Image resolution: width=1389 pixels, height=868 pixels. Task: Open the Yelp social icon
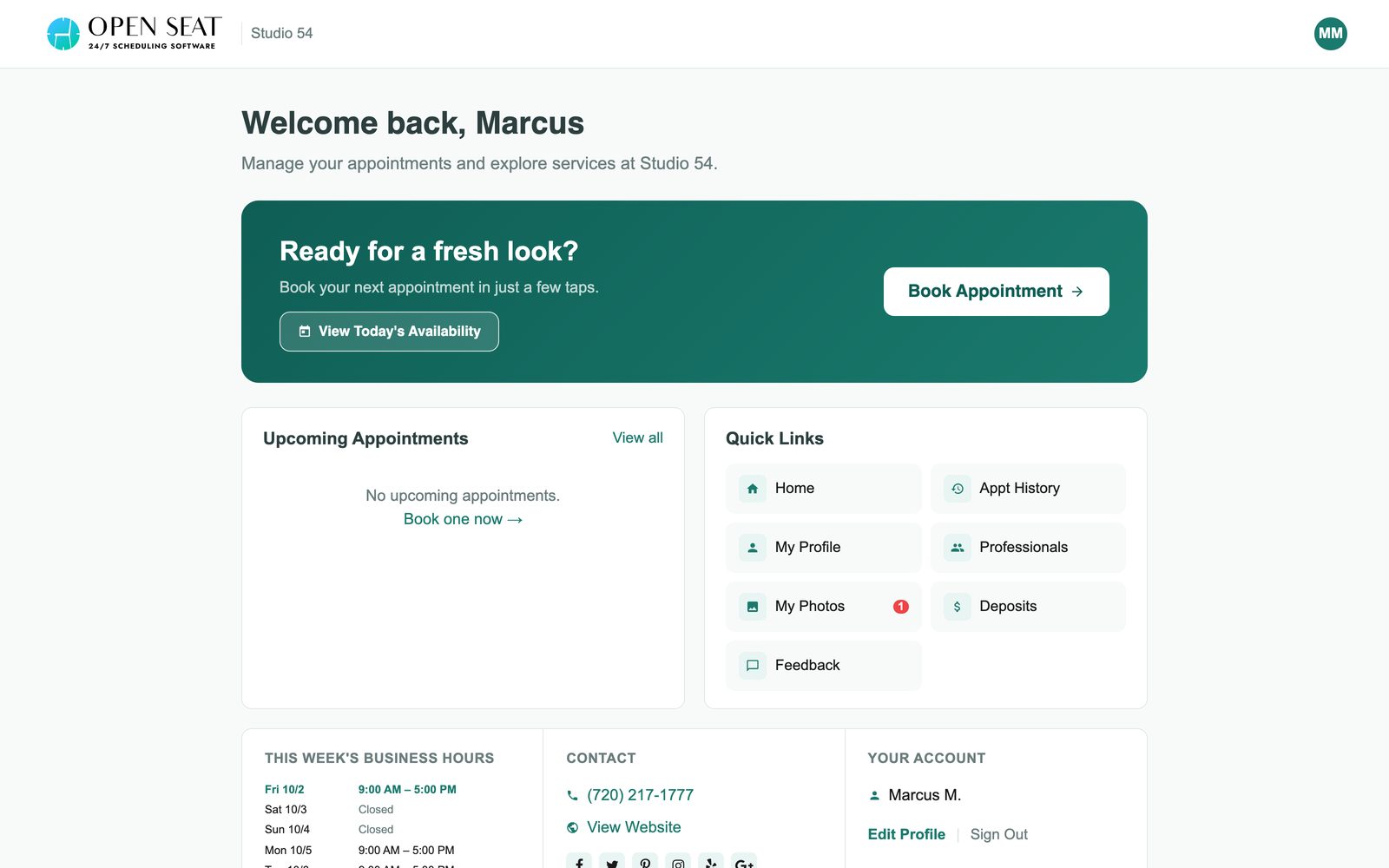(711, 862)
